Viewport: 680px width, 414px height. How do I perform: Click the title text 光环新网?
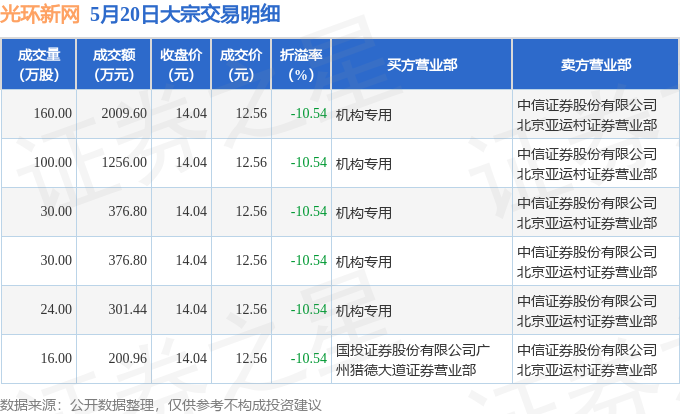pos(40,14)
